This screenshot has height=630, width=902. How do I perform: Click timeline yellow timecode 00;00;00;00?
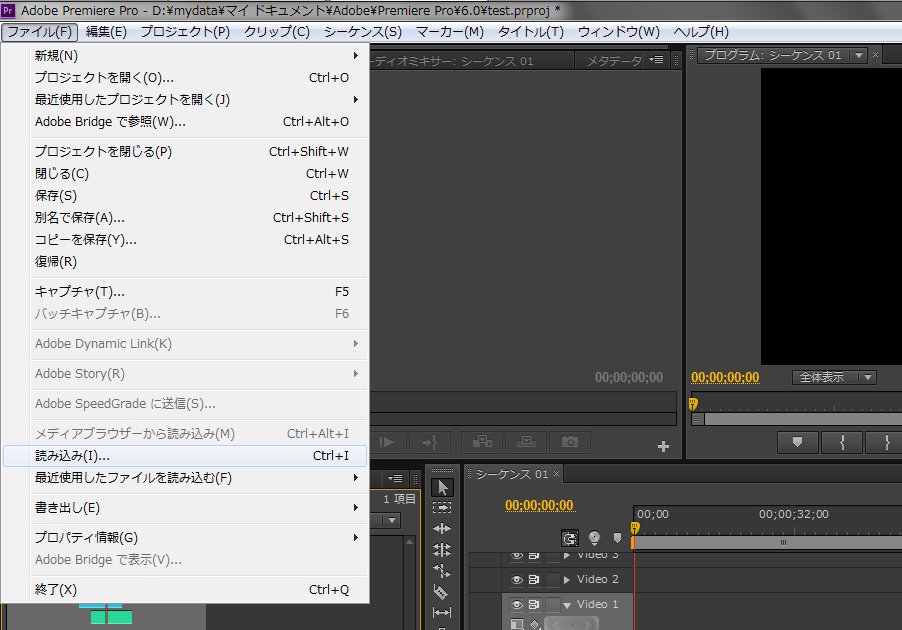(539, 505)
